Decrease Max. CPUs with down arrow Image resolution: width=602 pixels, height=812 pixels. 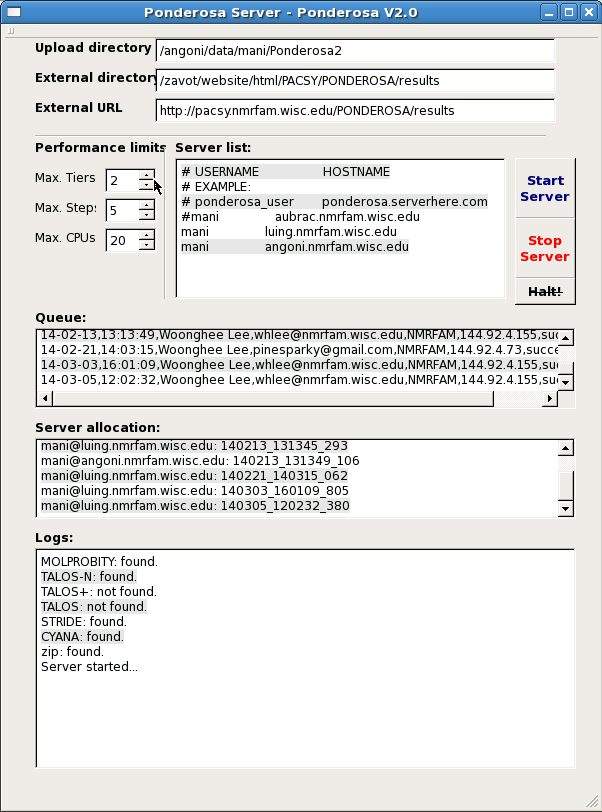click(x=147, y=245)
